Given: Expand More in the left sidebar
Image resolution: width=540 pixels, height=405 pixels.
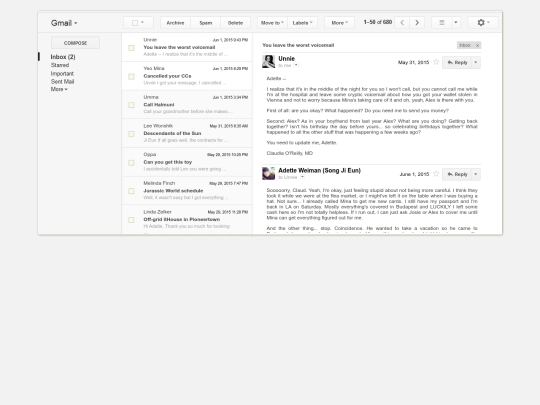Looking at the screenshot, I should point(59,89).
